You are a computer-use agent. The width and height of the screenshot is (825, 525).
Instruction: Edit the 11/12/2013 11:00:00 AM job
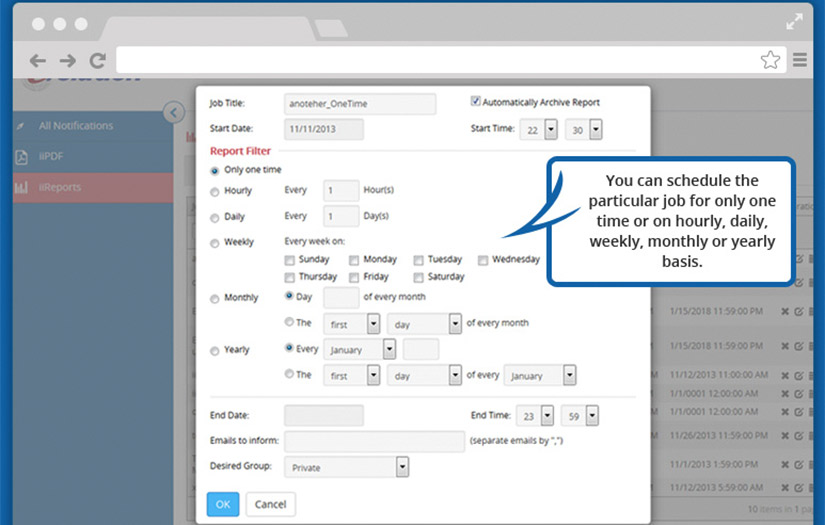pos(799,376)
